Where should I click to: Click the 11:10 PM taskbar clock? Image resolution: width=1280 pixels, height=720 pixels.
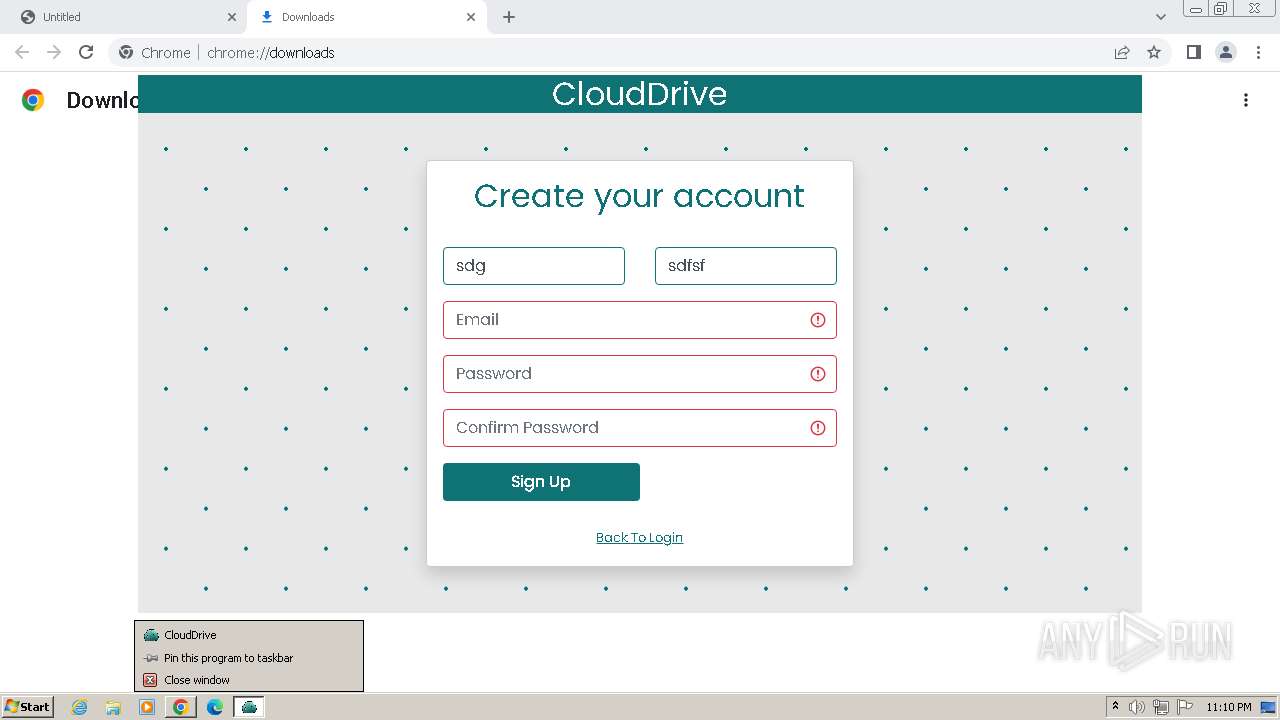click(1228, 707)
